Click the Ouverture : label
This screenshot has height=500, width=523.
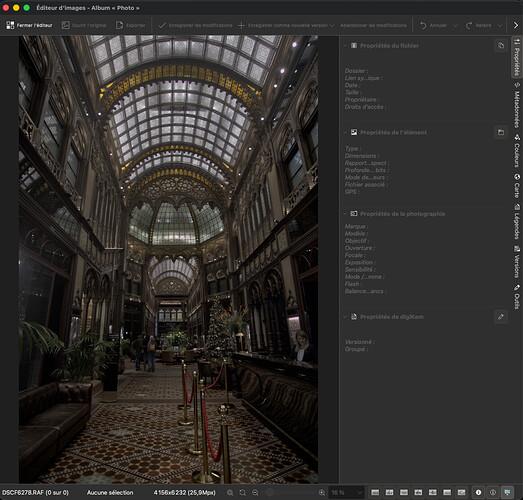point(360,248)
